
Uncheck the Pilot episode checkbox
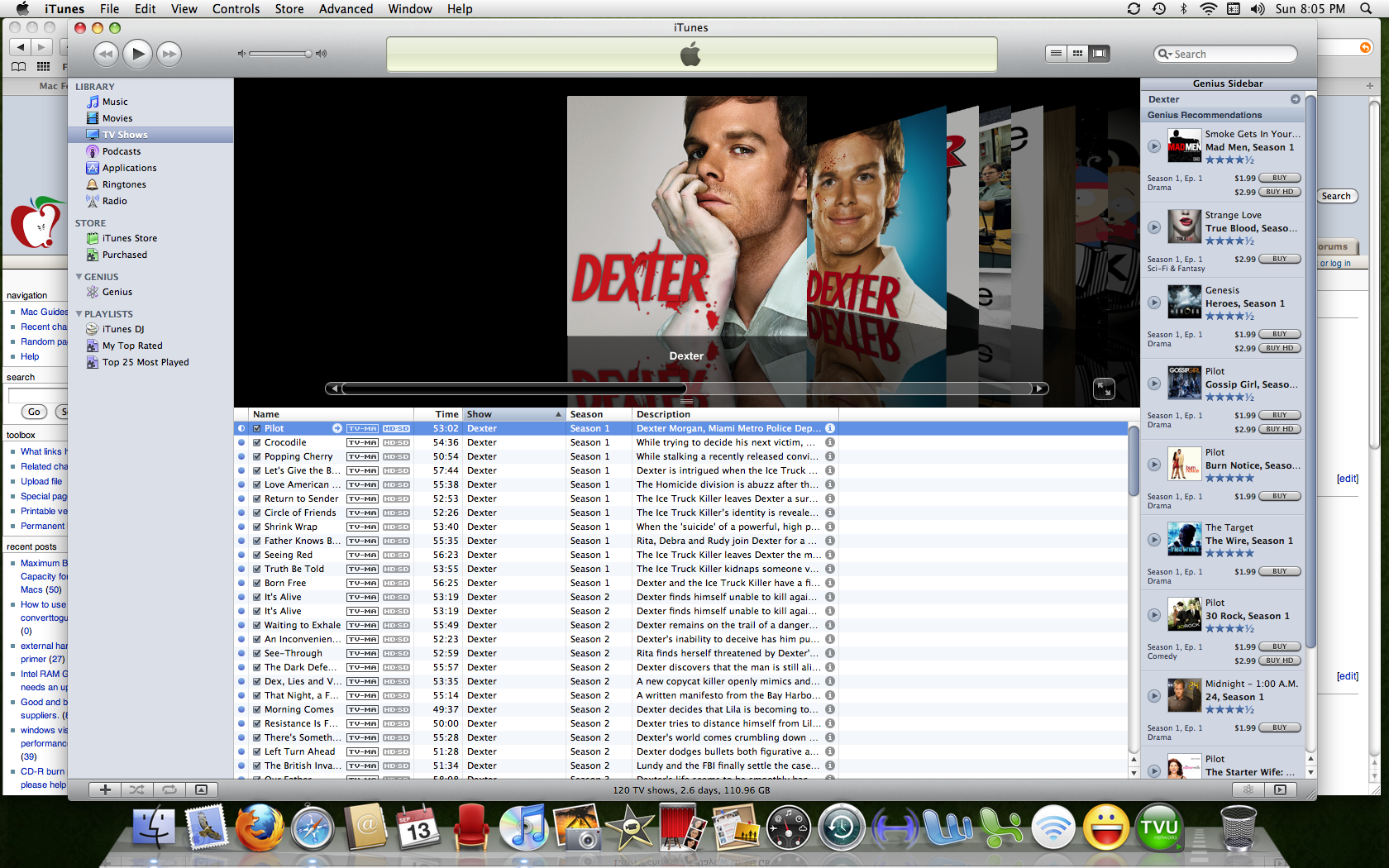pyautogui.click(x=257, y=428)
